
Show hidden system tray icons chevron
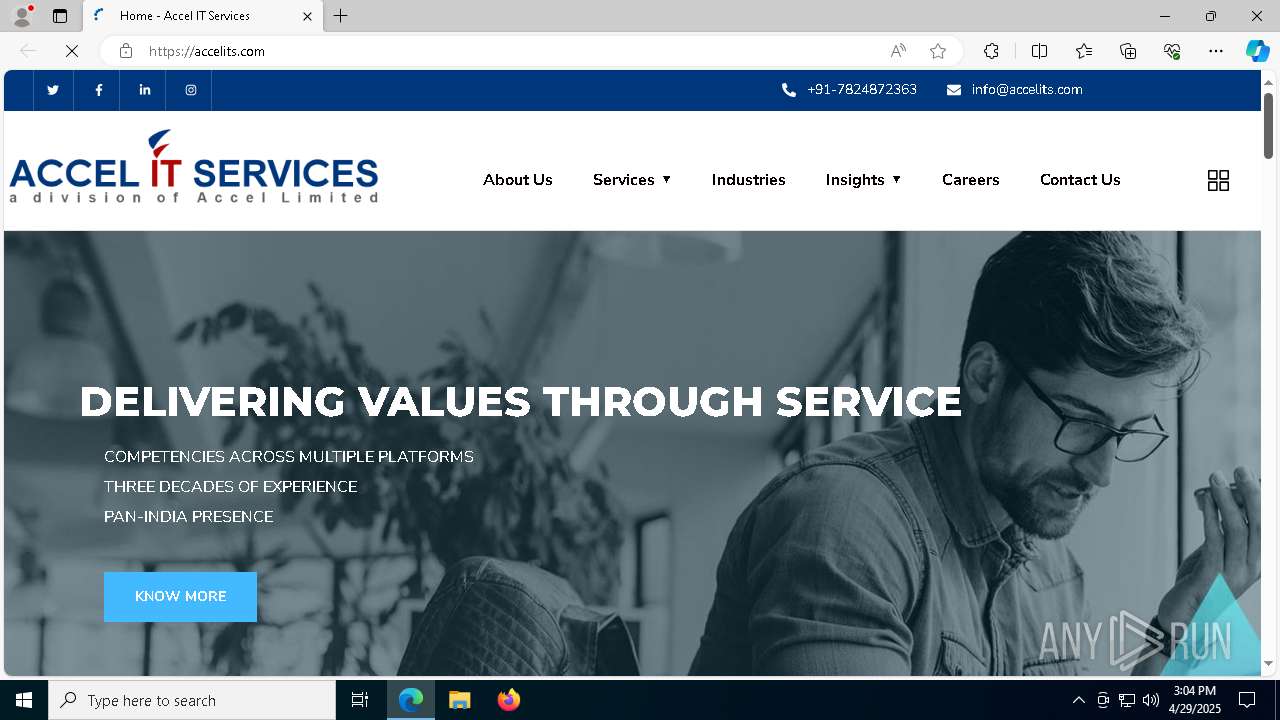[x=1078, y=700]
